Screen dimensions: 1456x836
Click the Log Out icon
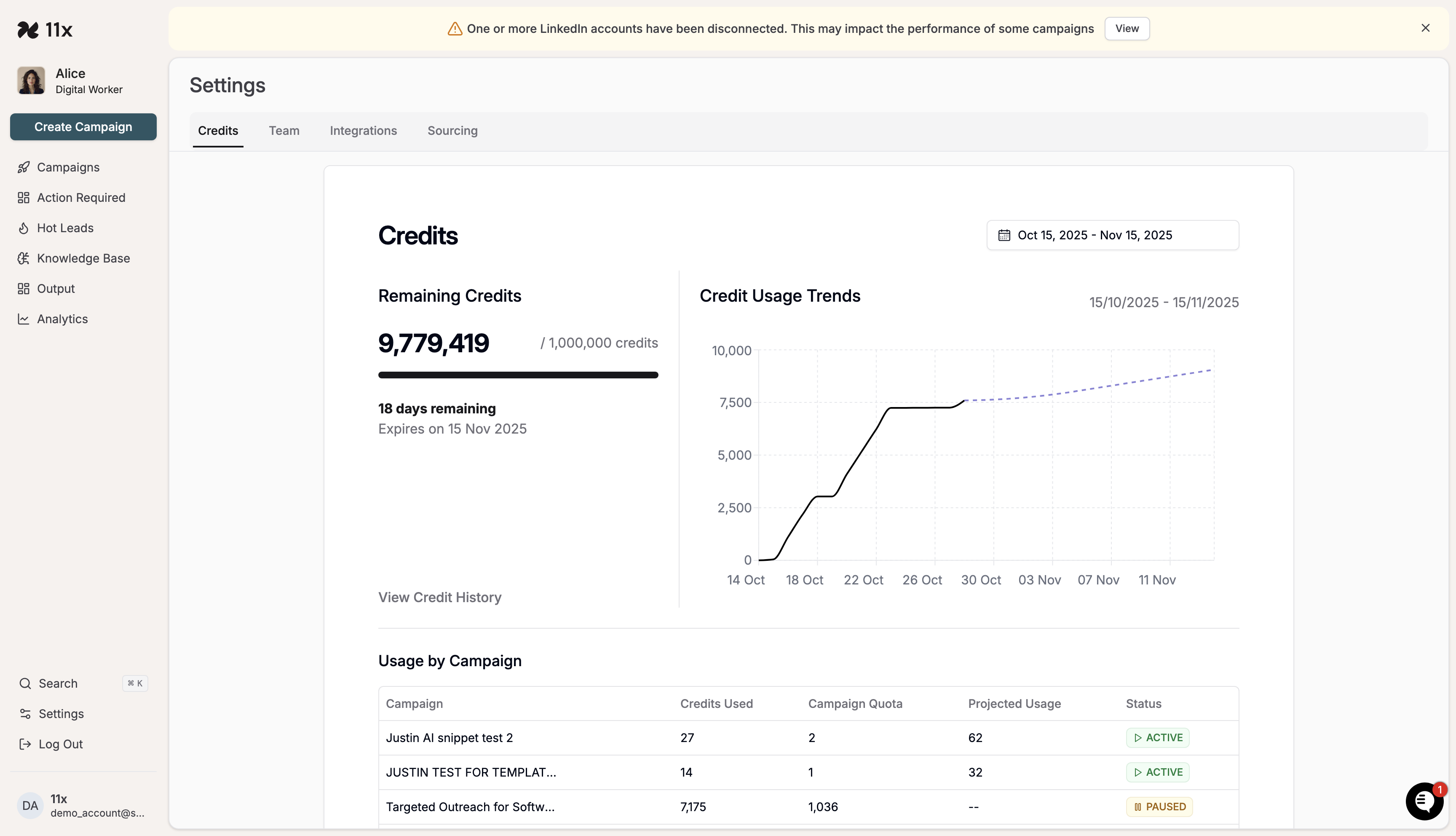(25, 744)
